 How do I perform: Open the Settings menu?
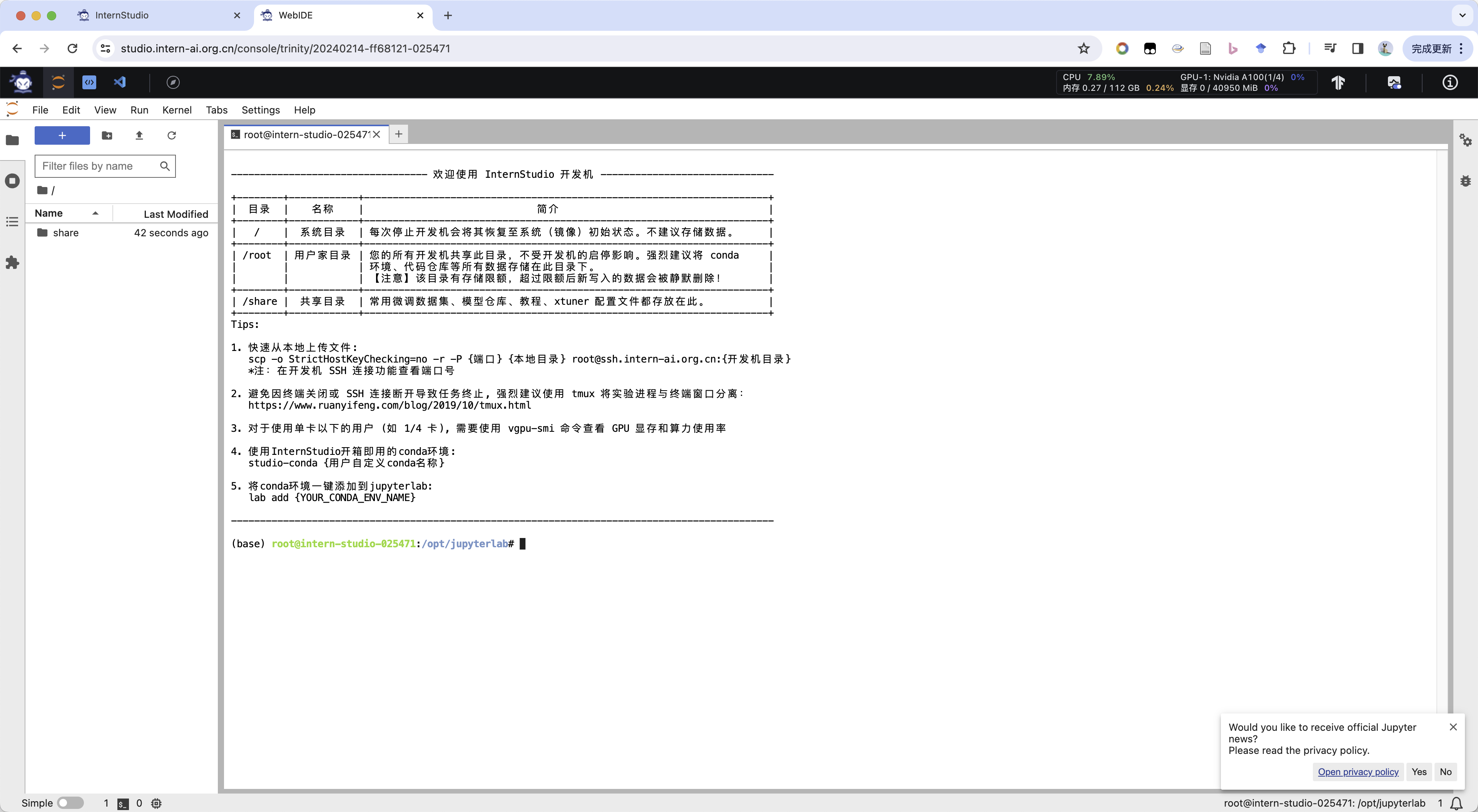tap(260, 110)
